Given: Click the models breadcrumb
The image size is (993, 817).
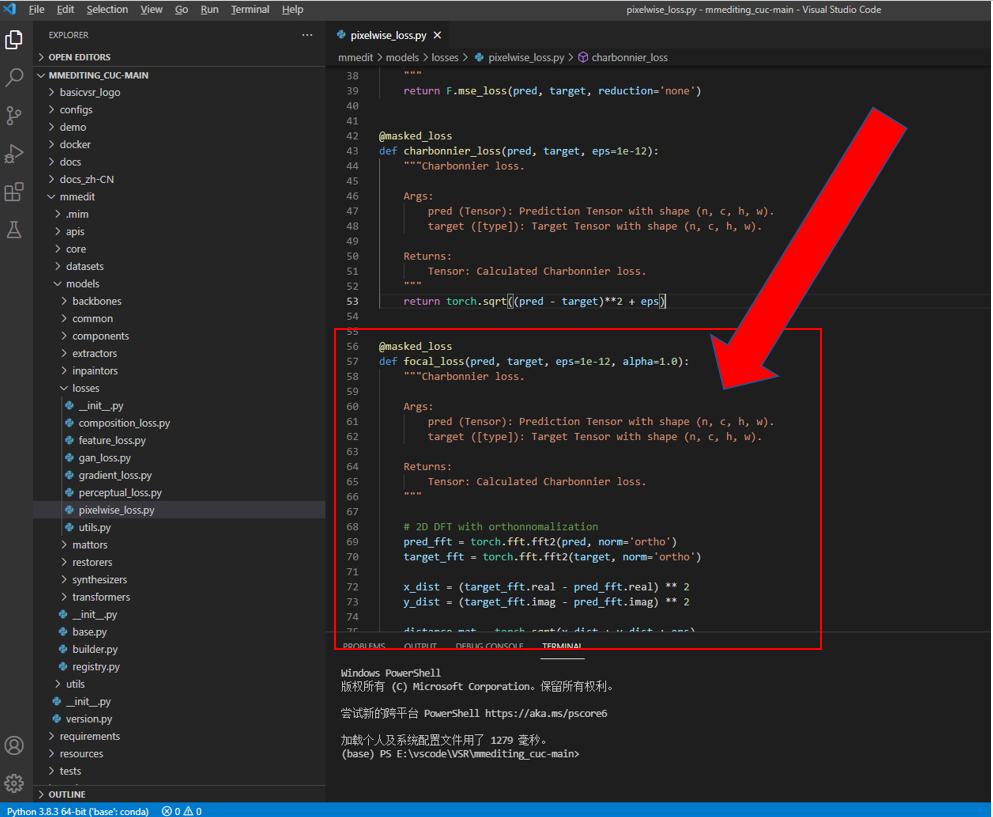Looking at the screenshot, I should [x=402, y=57].
